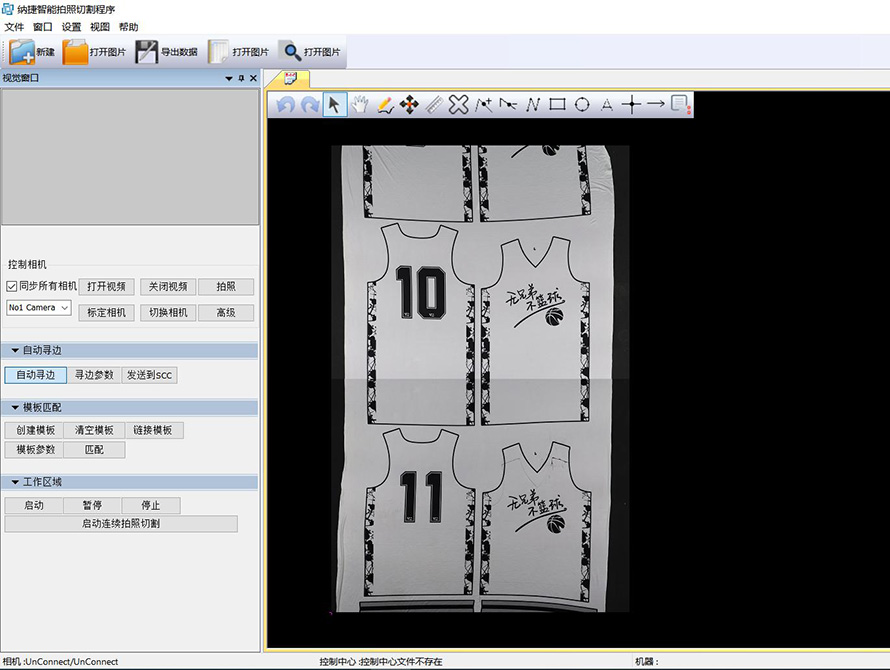Select the crosshair tool
This screenshot has width=890, height=670.
pyautogui.click(x=631, y=104)
